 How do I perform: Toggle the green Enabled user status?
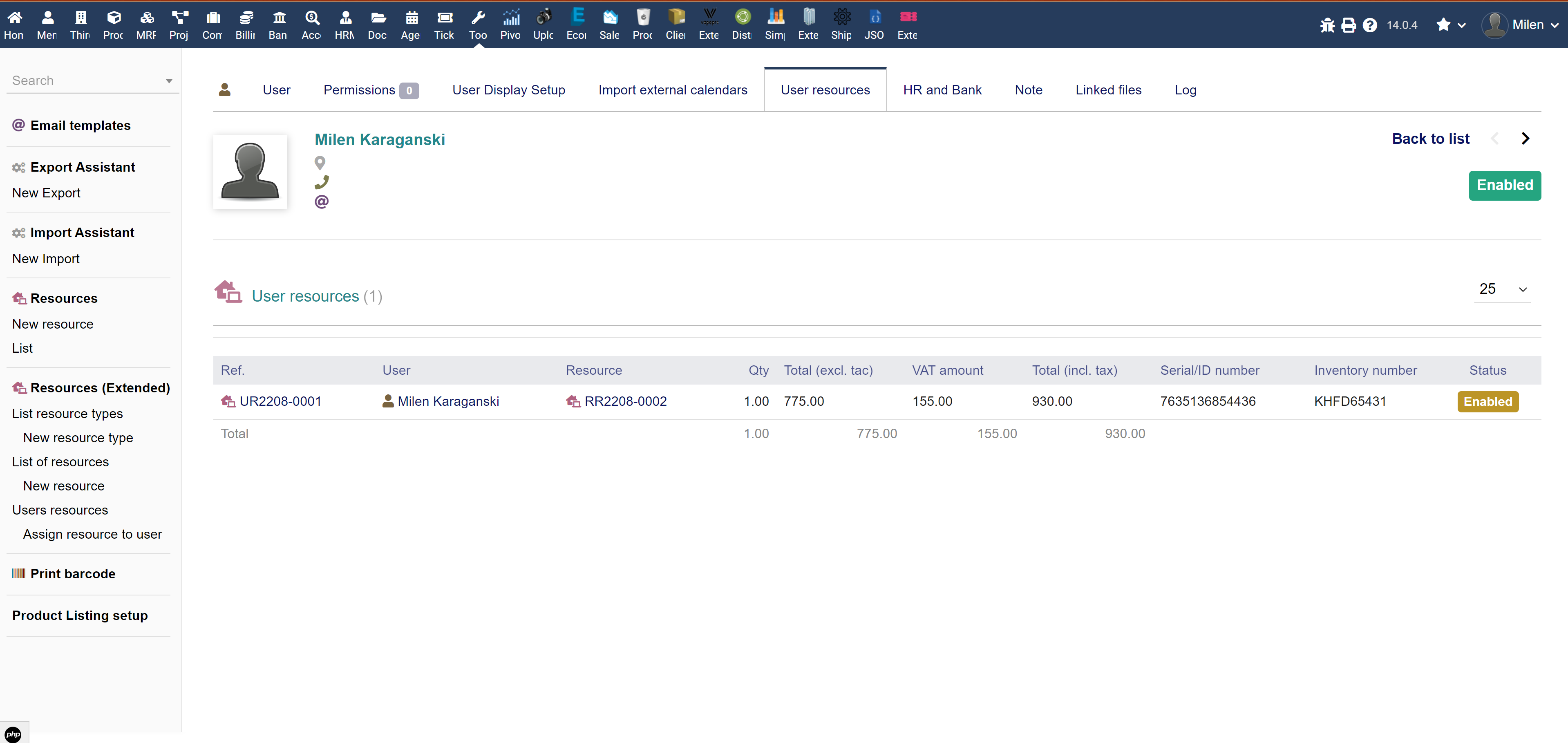click(1504, 185)
